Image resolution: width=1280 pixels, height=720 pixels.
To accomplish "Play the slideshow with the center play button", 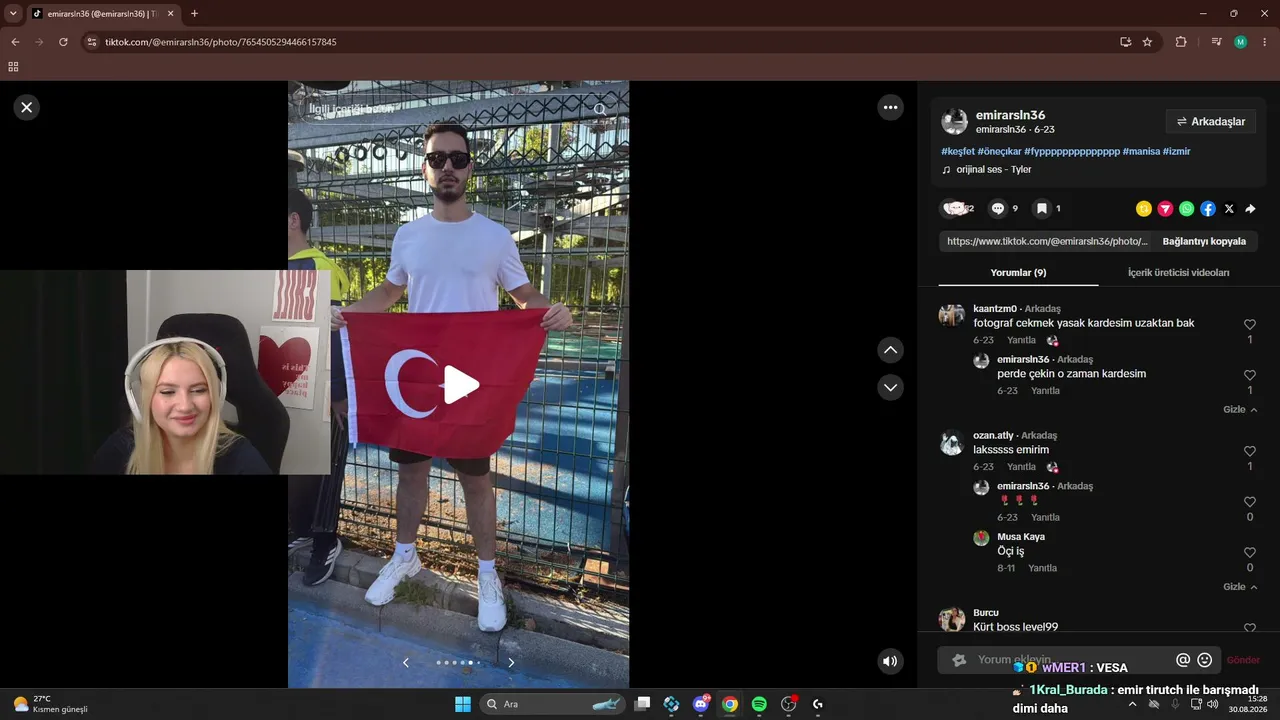I will [459, 385].
